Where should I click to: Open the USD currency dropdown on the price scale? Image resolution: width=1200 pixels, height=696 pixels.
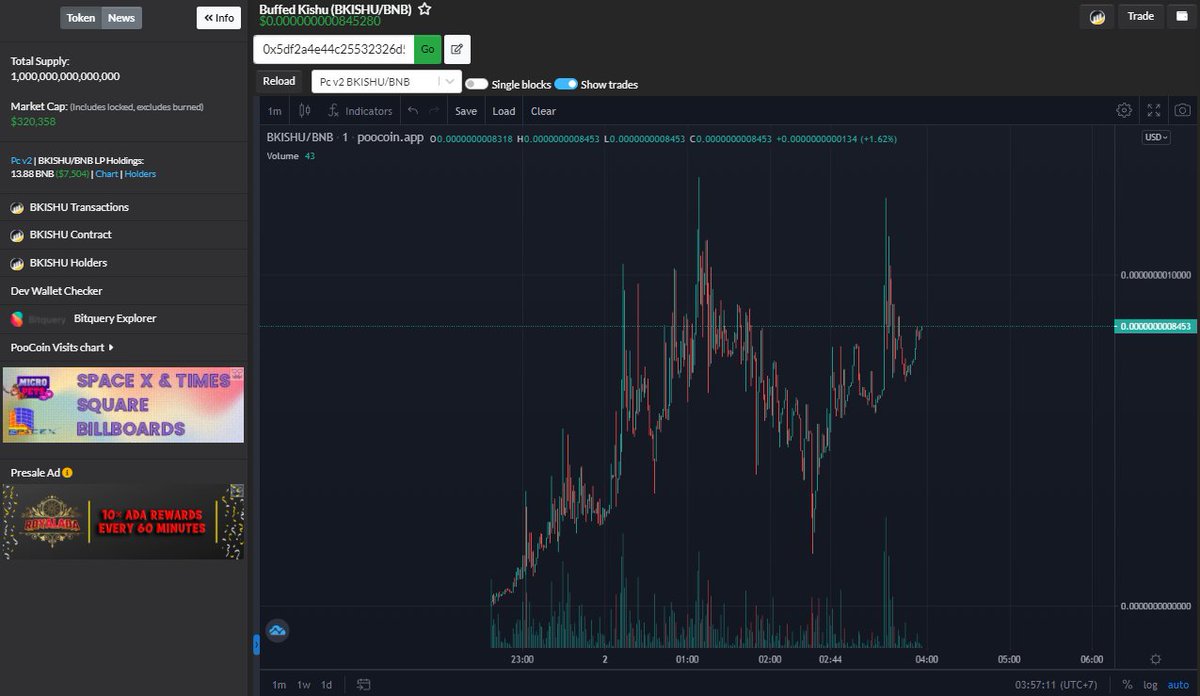(x=1156, y=138)
